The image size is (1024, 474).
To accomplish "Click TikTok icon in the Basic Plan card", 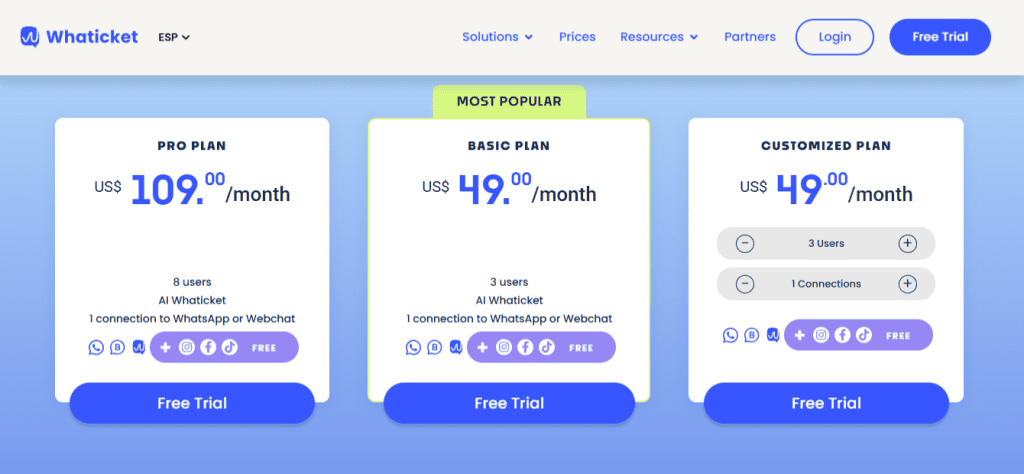I will coord(546,348).
